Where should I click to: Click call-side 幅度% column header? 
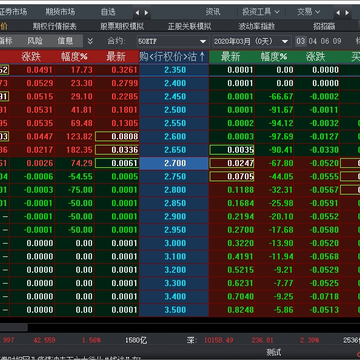pyautogui.click(x=74, y=57)
